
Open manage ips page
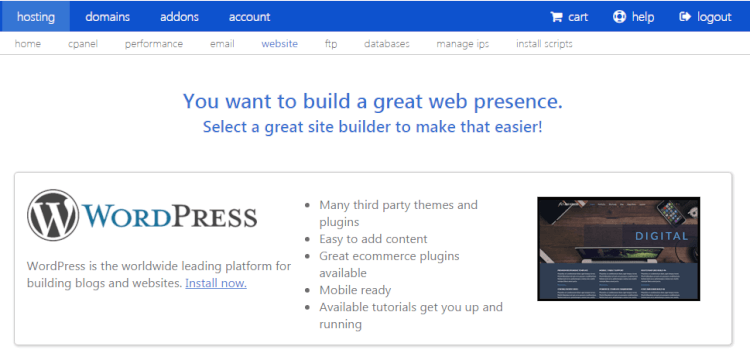463,44
